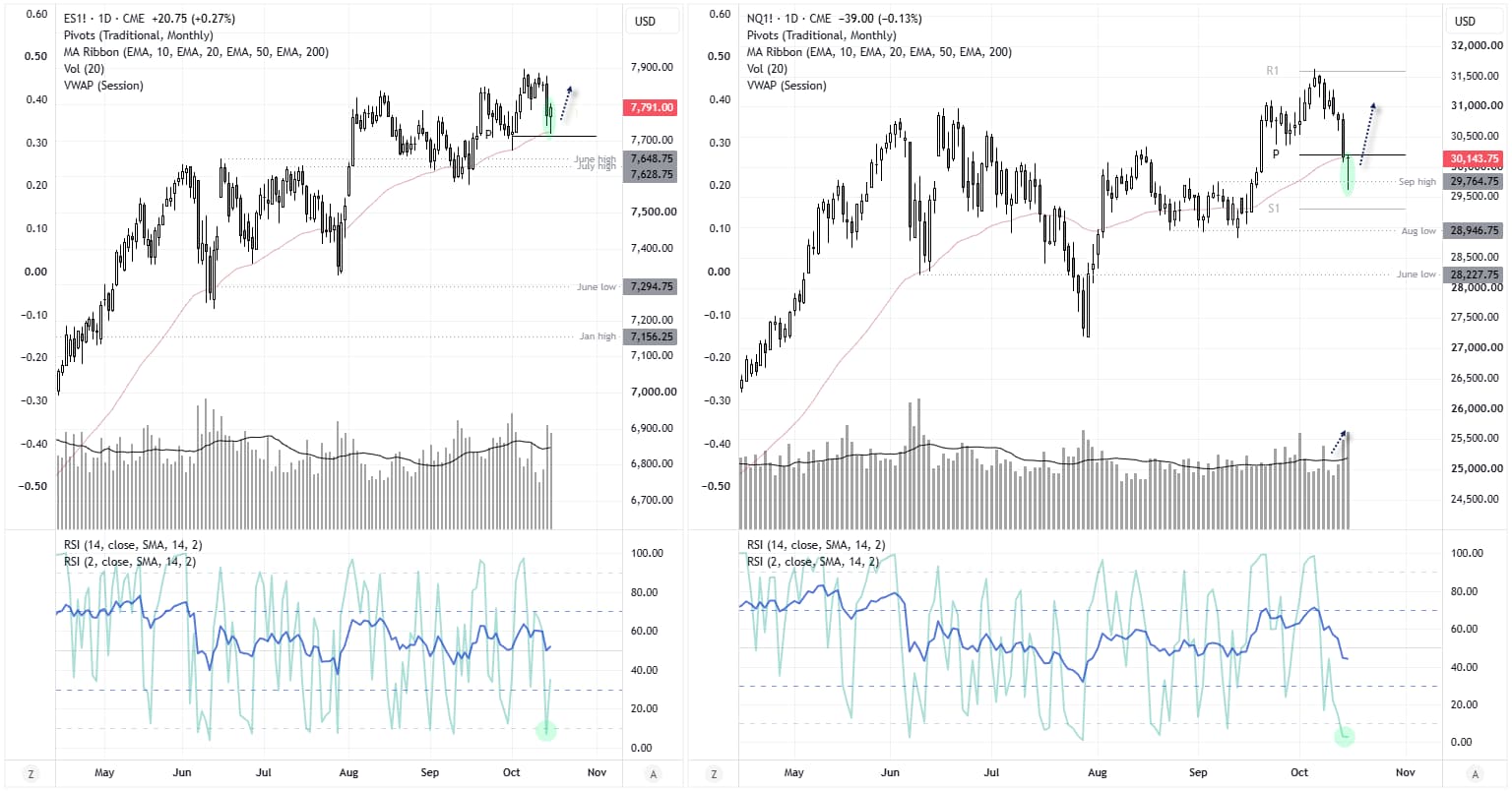Click the RSI (2, close) legend under the NQ1! chart
Image resolution: width=1512 pixels, height=791 pixels.
click(813, 562)
